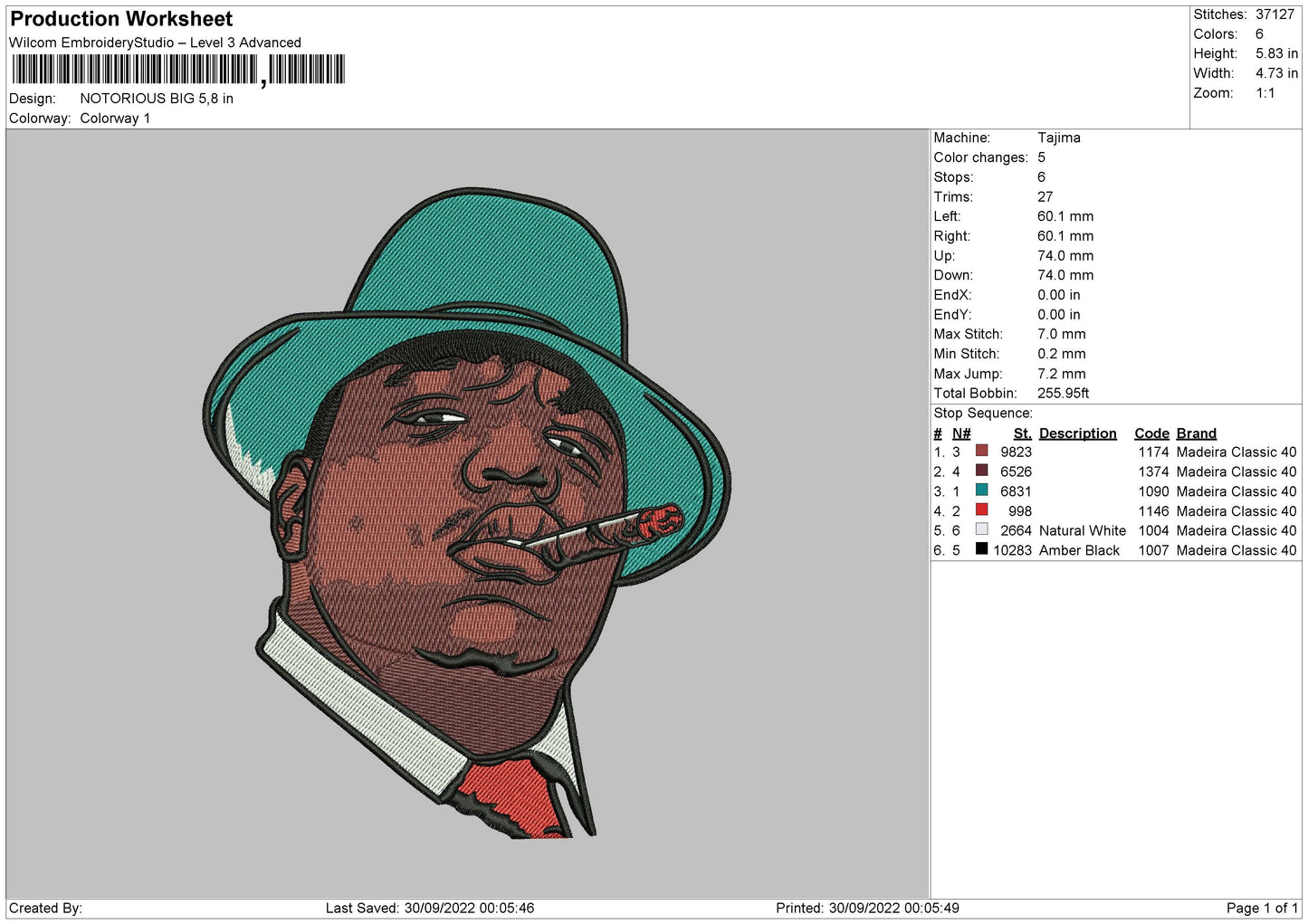This screenshot has height=924, width=1308.
Task: Click stitch count 2664 in fifth row
Action: coord(1016,530)
